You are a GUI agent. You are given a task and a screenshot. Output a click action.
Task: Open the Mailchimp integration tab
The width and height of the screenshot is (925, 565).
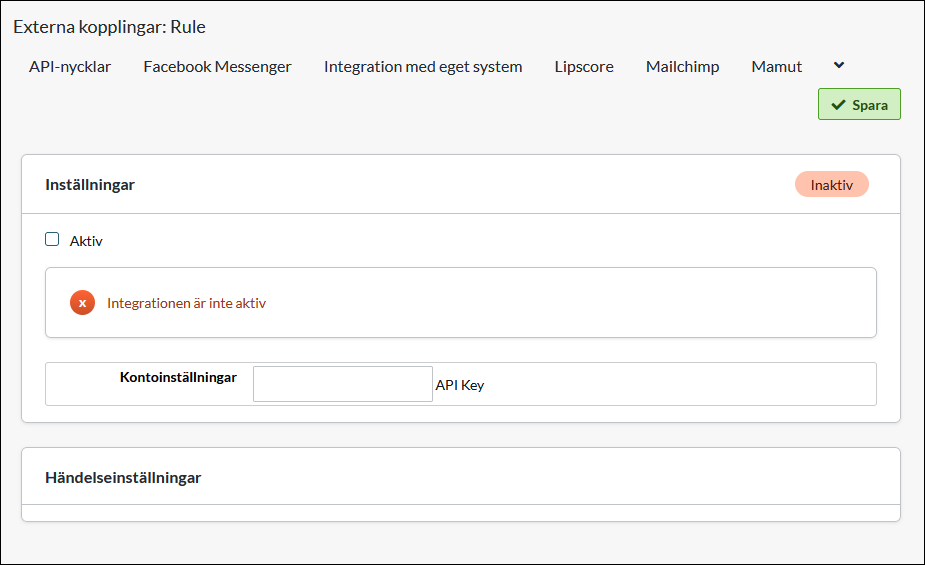682,67
